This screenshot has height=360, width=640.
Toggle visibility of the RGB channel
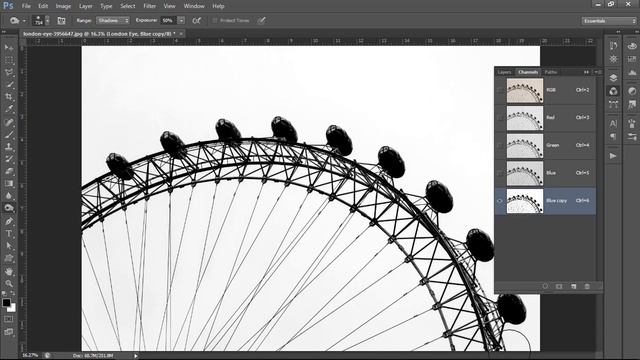point(500,90)
